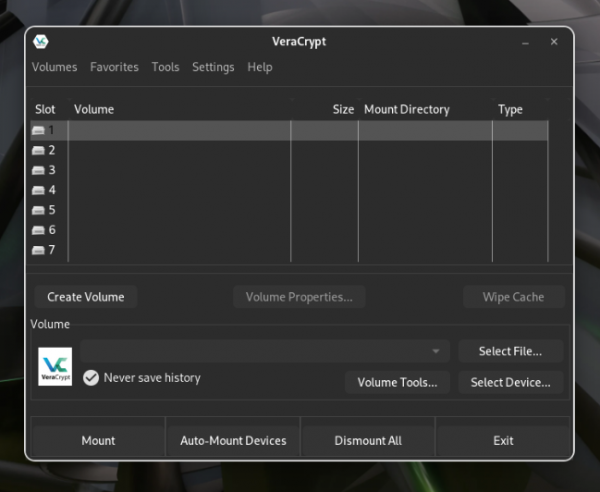Click the Wipe Cache button
600x492 pixels.
[x=514, y=297]
